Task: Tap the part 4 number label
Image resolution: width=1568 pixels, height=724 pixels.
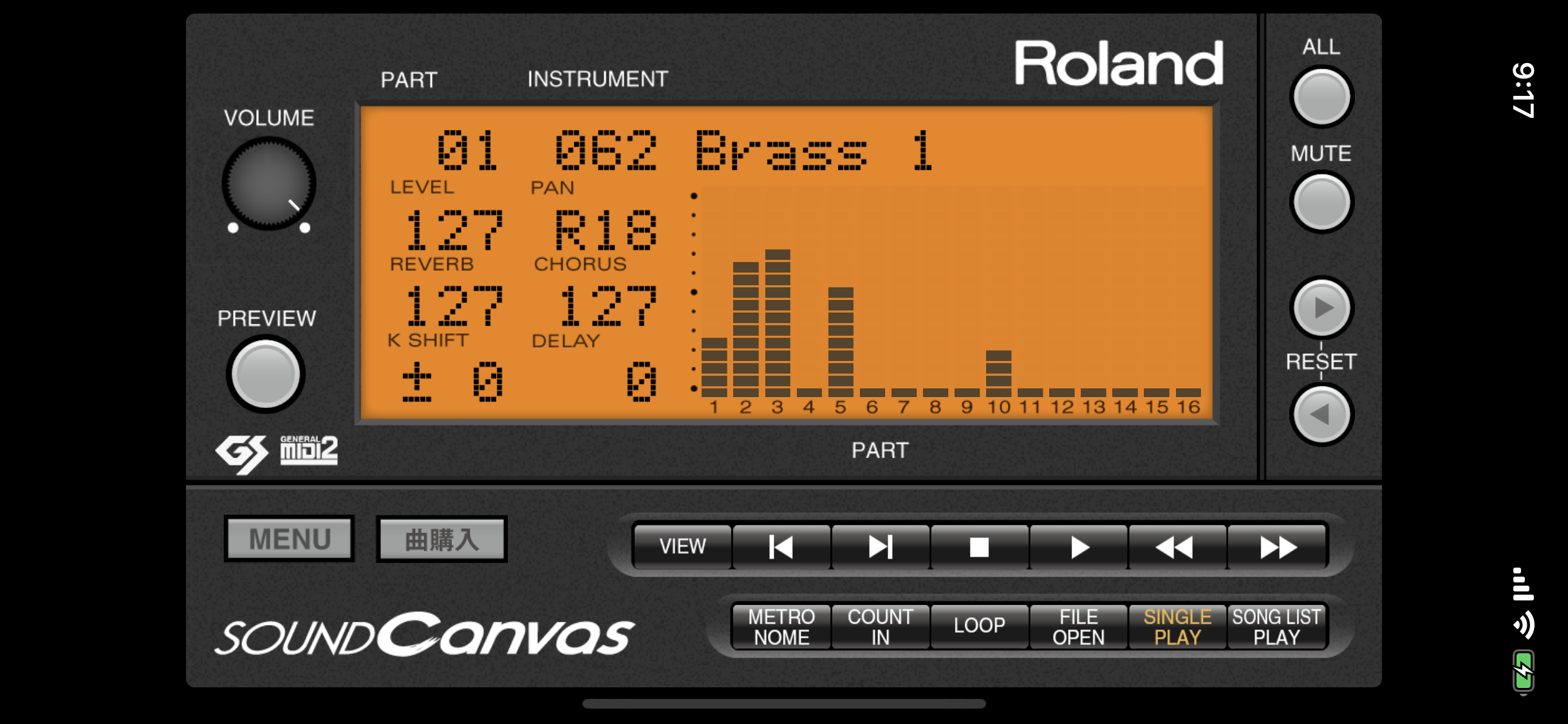Action: (809, 407)
